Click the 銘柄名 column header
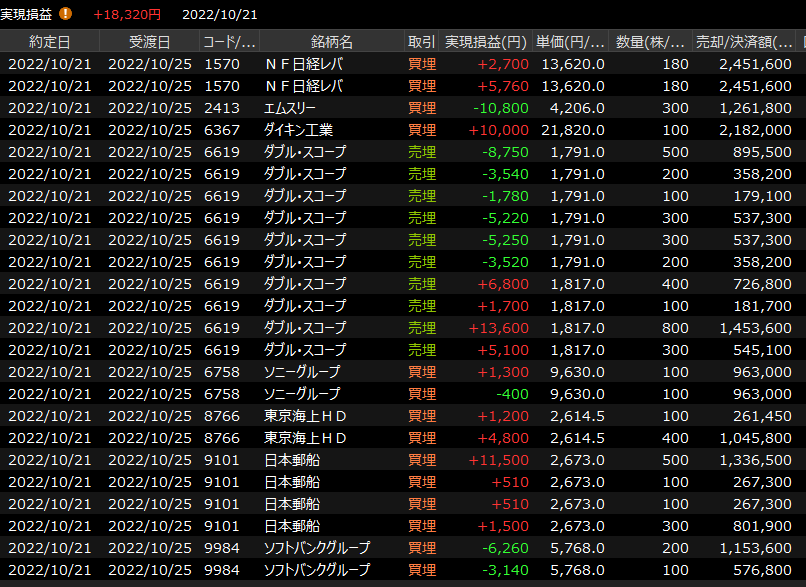This screenshot has height=587, width=806. (331, 42)
